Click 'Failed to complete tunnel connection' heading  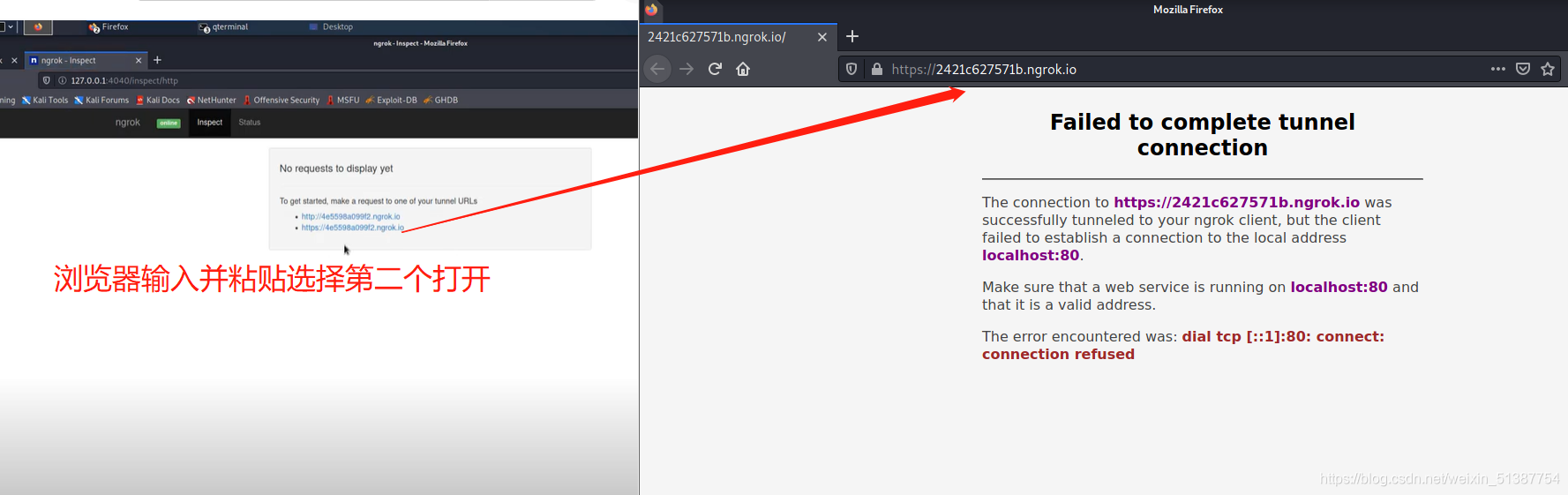(x=1202, y=134)
